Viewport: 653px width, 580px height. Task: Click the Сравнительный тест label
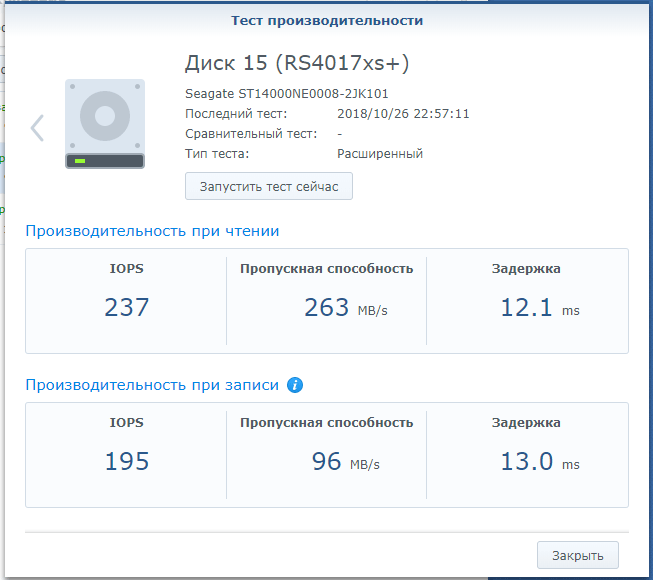point(251,134)
